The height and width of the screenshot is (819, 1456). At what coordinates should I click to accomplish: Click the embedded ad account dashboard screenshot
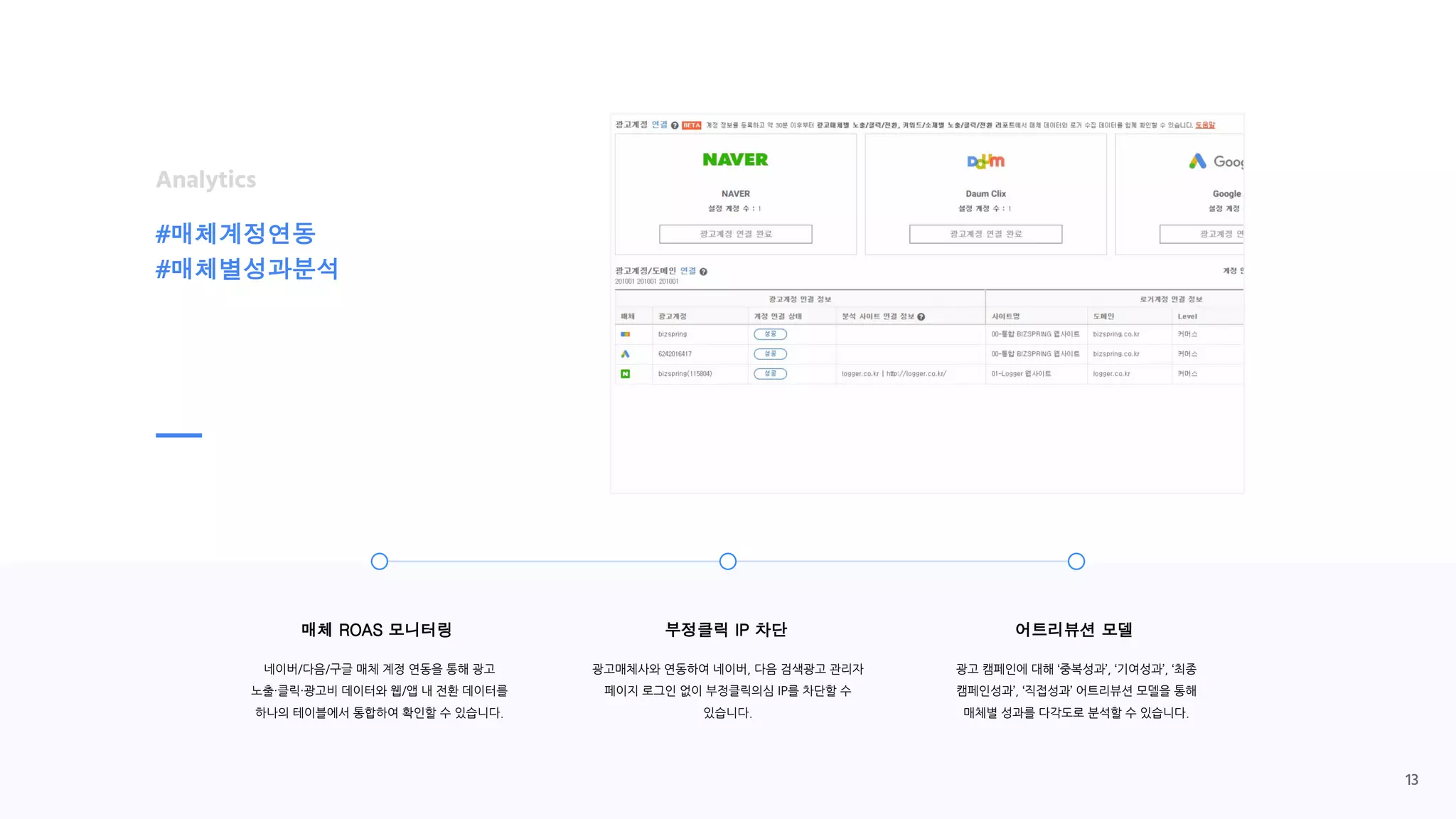[x=927, y=304]
